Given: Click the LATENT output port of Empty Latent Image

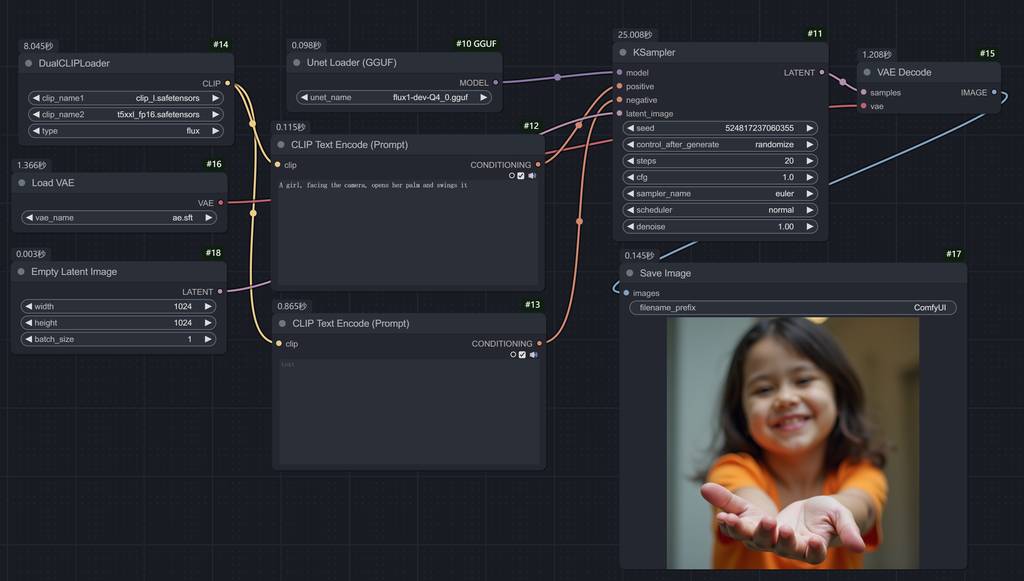Looking at the screenshot, I should point(220,292).
